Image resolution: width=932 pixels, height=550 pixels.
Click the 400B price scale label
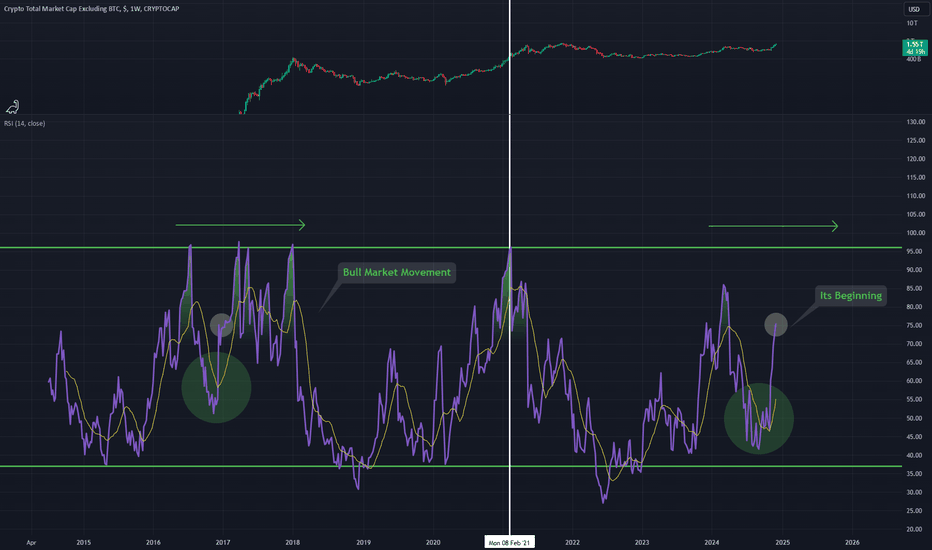click(914, 59)
